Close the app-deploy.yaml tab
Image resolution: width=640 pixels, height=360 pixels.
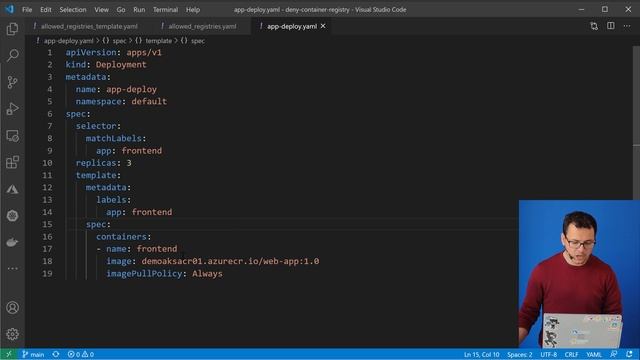[x=323, y=26]
